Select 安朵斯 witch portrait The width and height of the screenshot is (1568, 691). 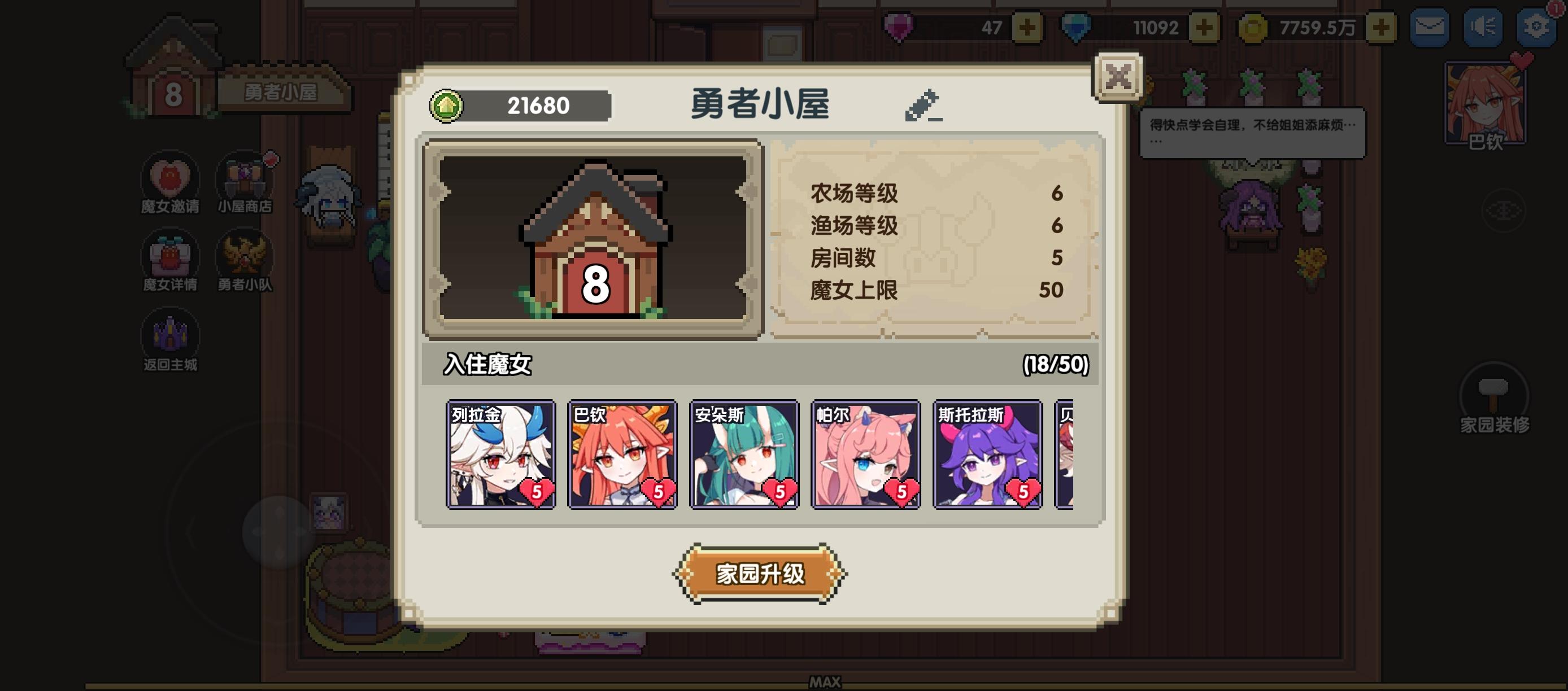(x=744, y=454)
